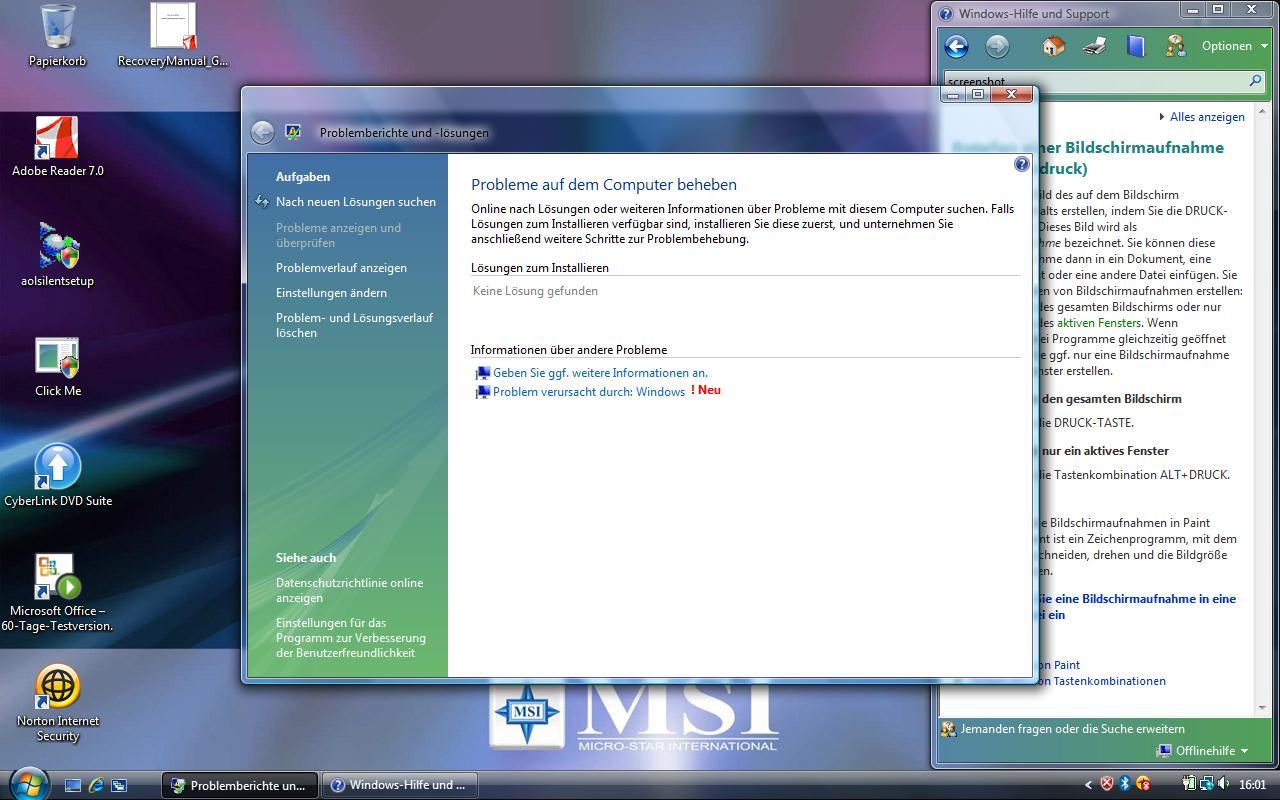
Task: Open the Offlinehilfe dropdown
Action: [1204, 750]
